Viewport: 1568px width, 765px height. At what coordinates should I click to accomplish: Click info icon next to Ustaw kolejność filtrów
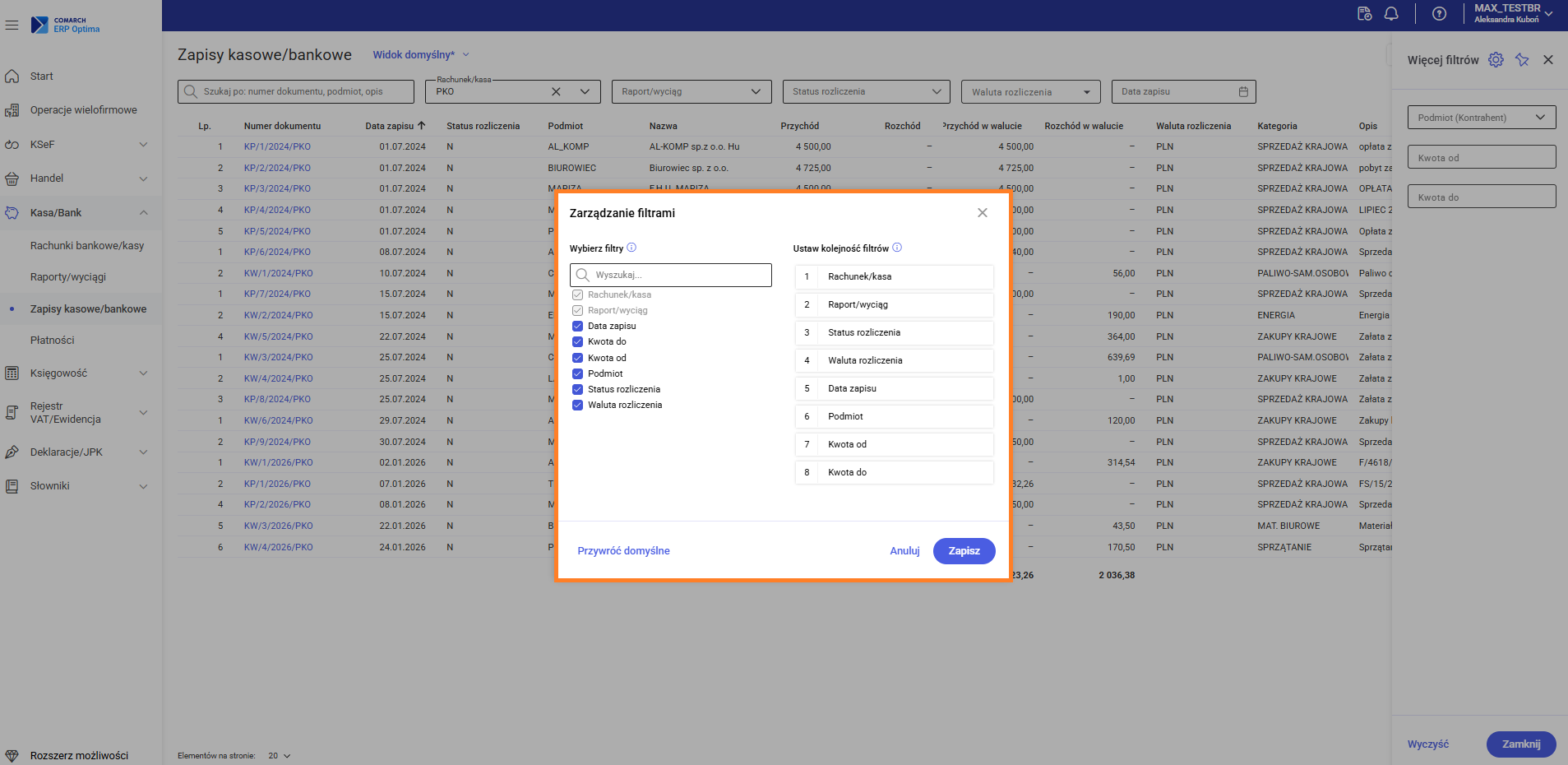tap(897, 248)
